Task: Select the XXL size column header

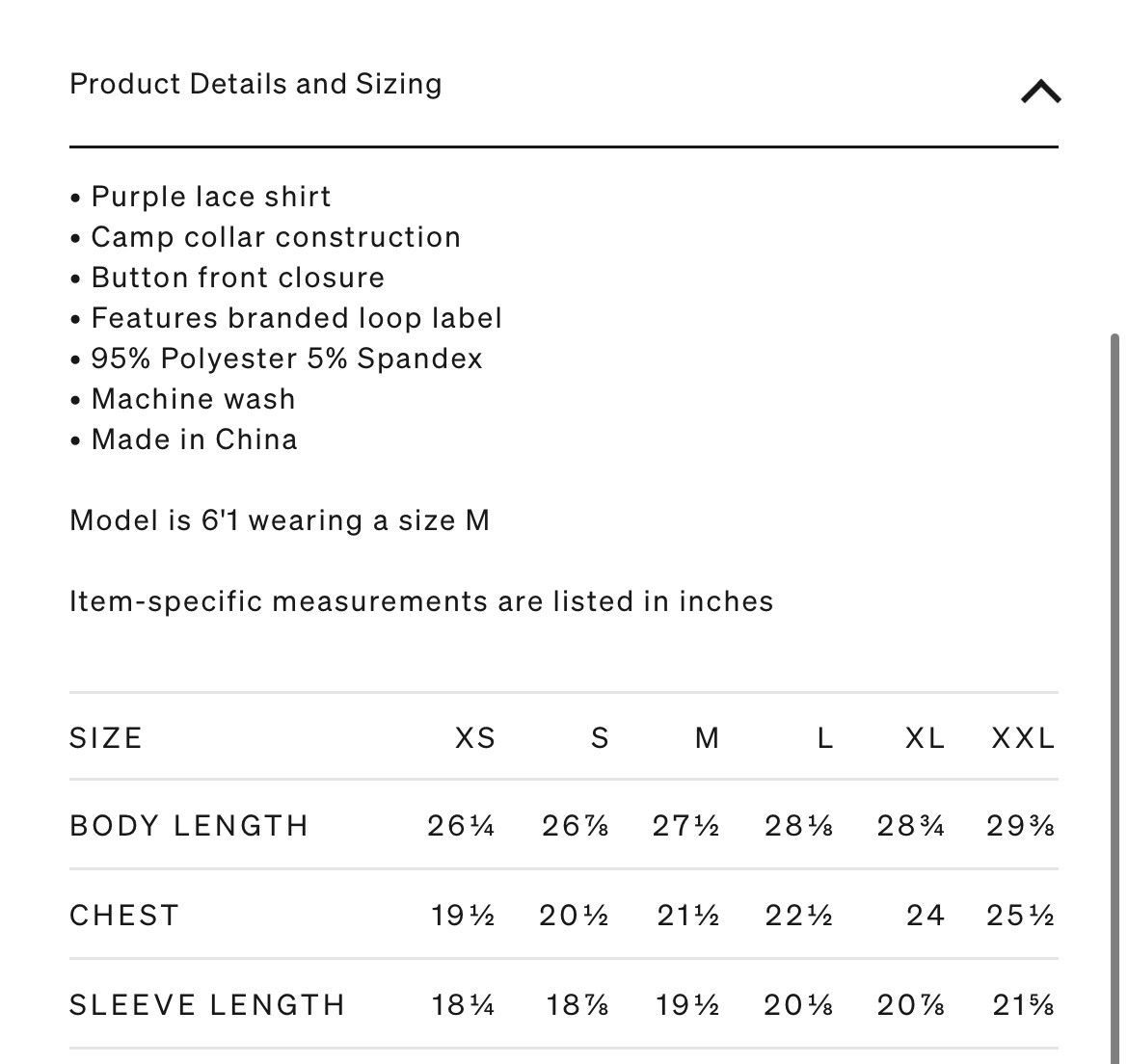Action: (1023, 738)
